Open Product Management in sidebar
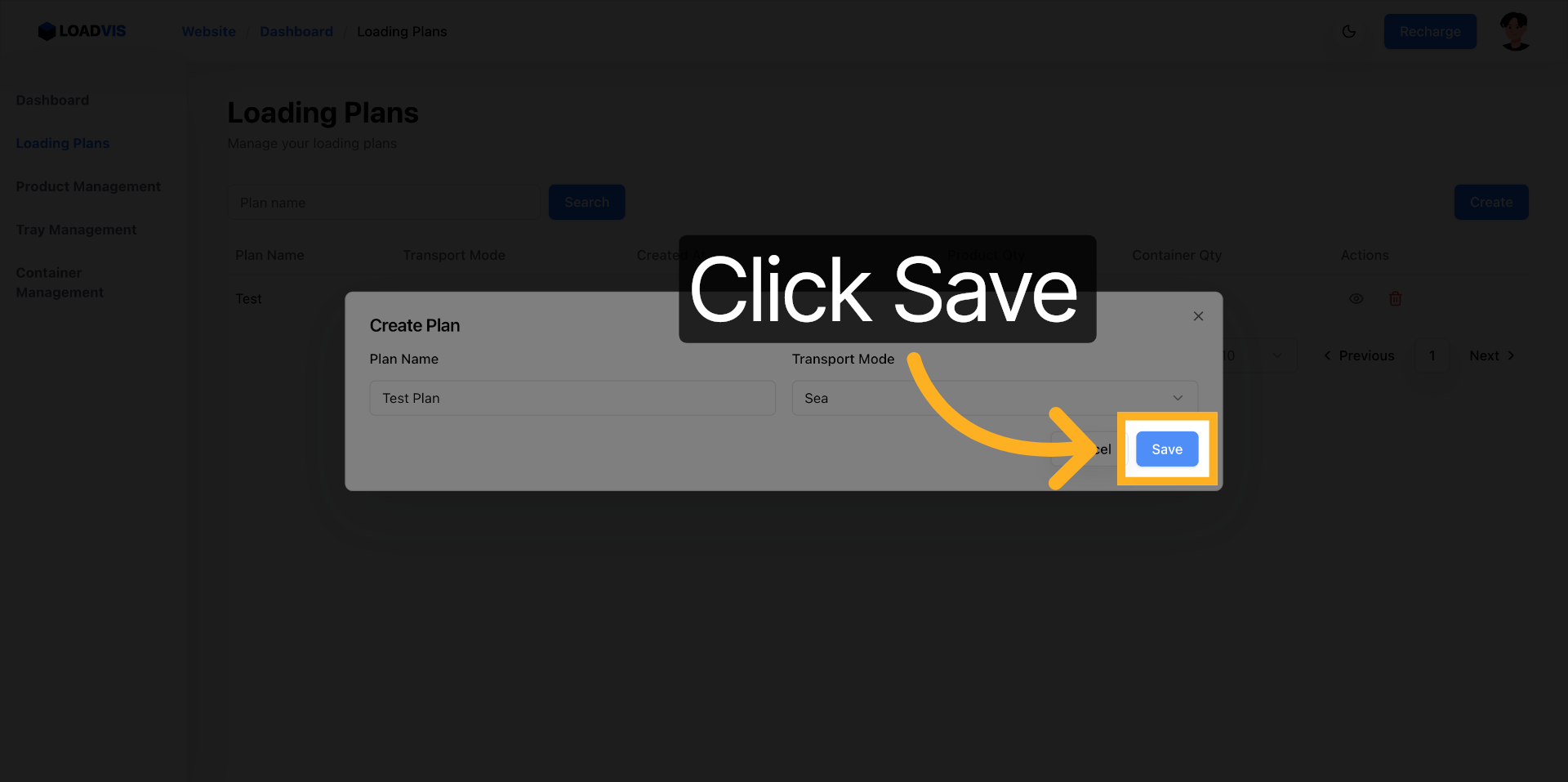Screen dimensions: 1568x782 [x=88, y=186]
